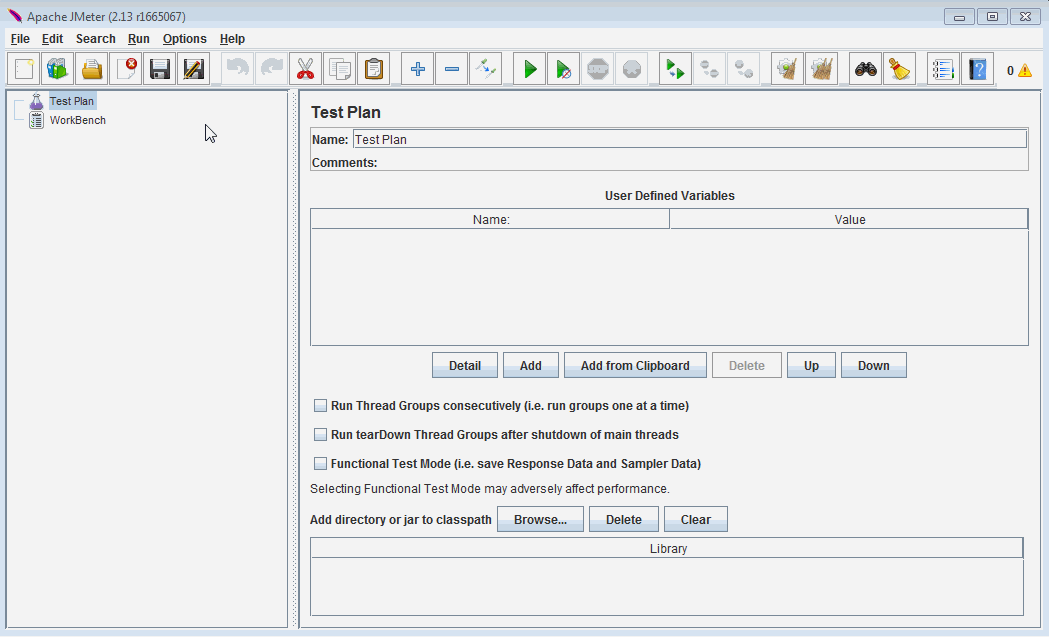
Task: Open the Templates icon in the toolbar
Action: pos(58,69)
